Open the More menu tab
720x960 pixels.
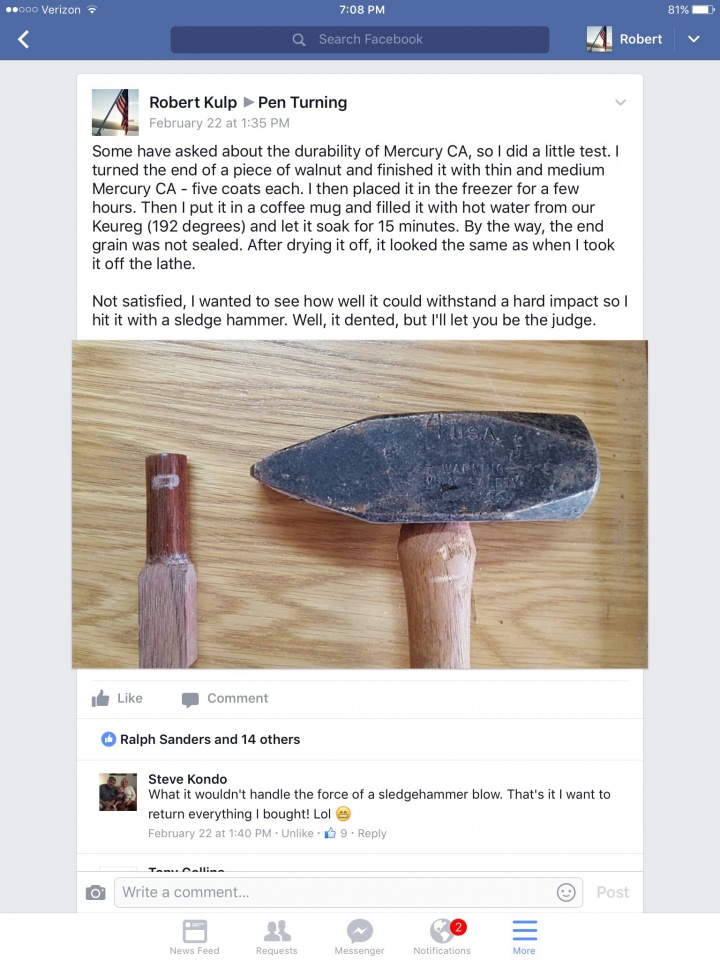click(x=524, y=937)
